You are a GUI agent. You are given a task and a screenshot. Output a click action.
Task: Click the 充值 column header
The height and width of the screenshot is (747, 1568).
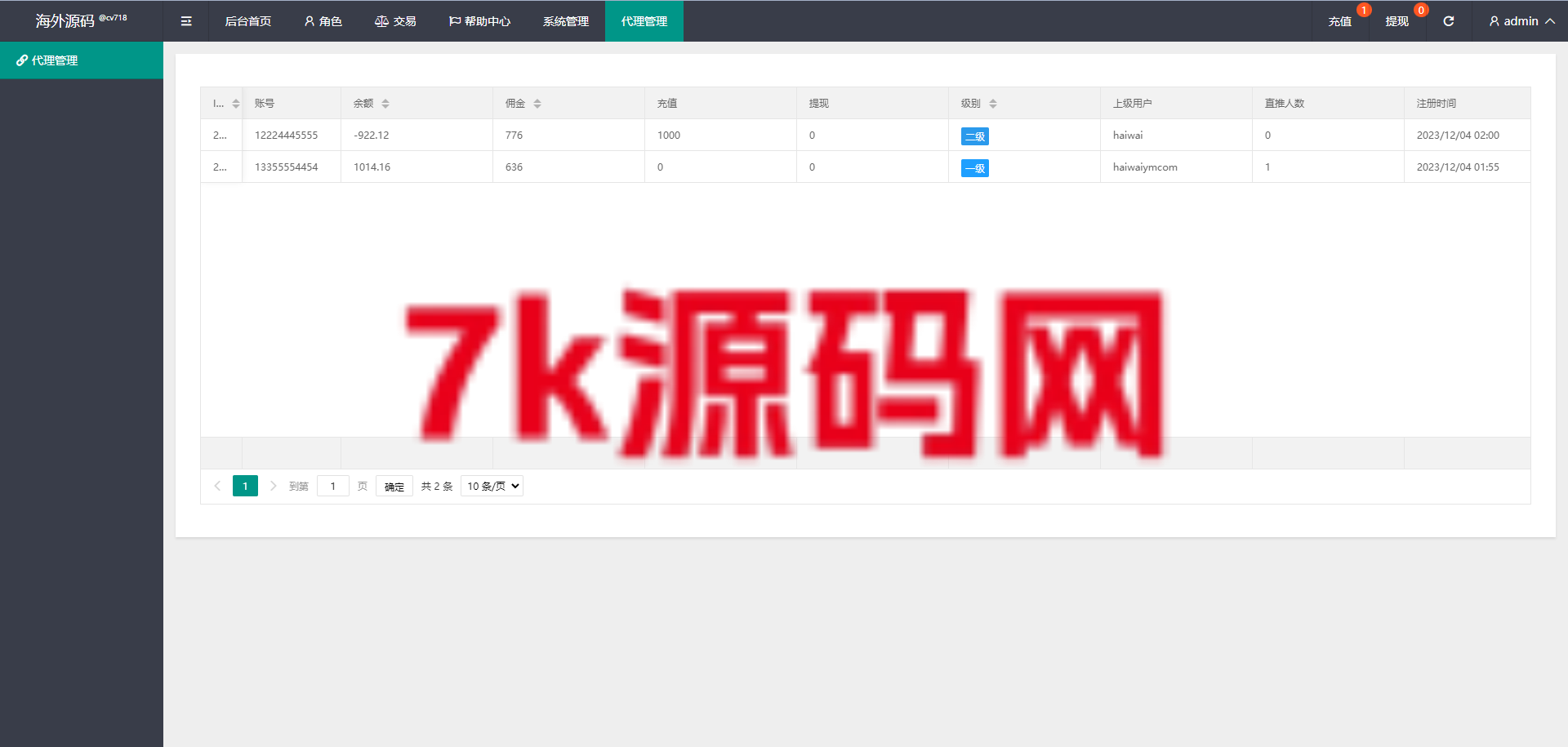[720, 104]
